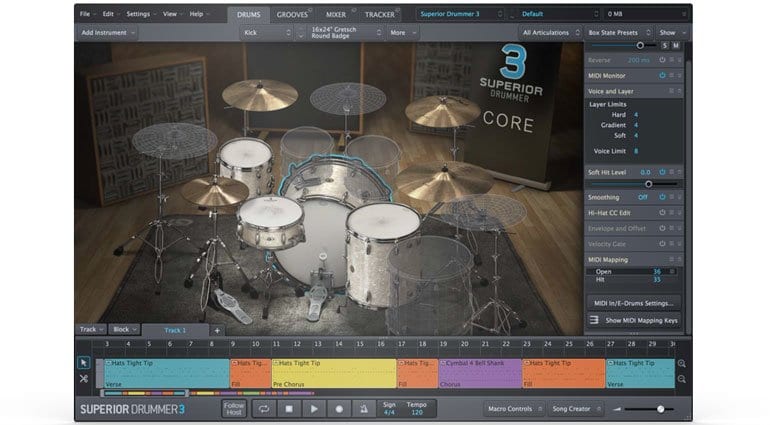
Task: Select the arrow pointer tool in song track
Action: pos(84,363)
